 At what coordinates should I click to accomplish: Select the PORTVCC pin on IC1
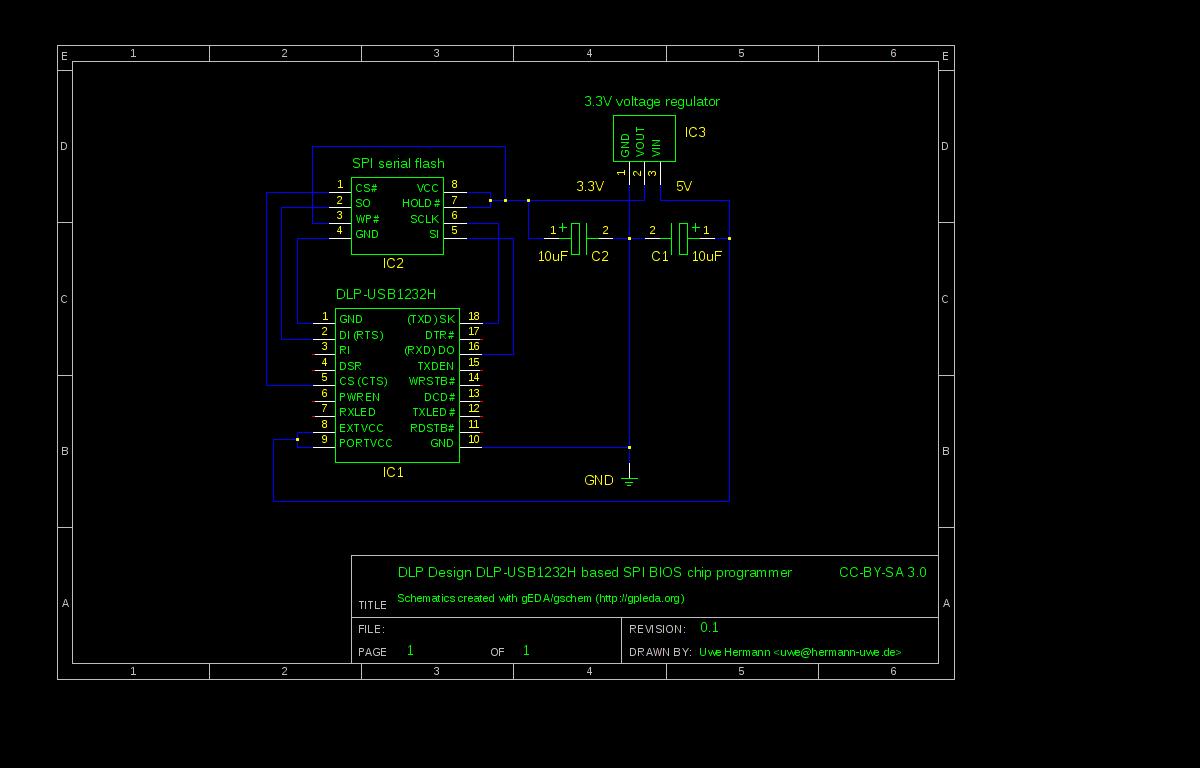coord(366,443)
